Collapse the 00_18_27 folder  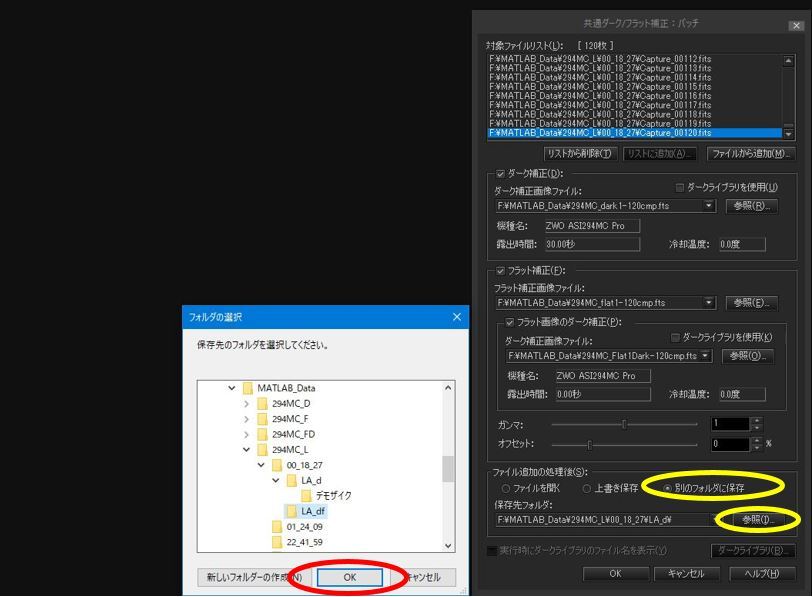click(261, 465)
